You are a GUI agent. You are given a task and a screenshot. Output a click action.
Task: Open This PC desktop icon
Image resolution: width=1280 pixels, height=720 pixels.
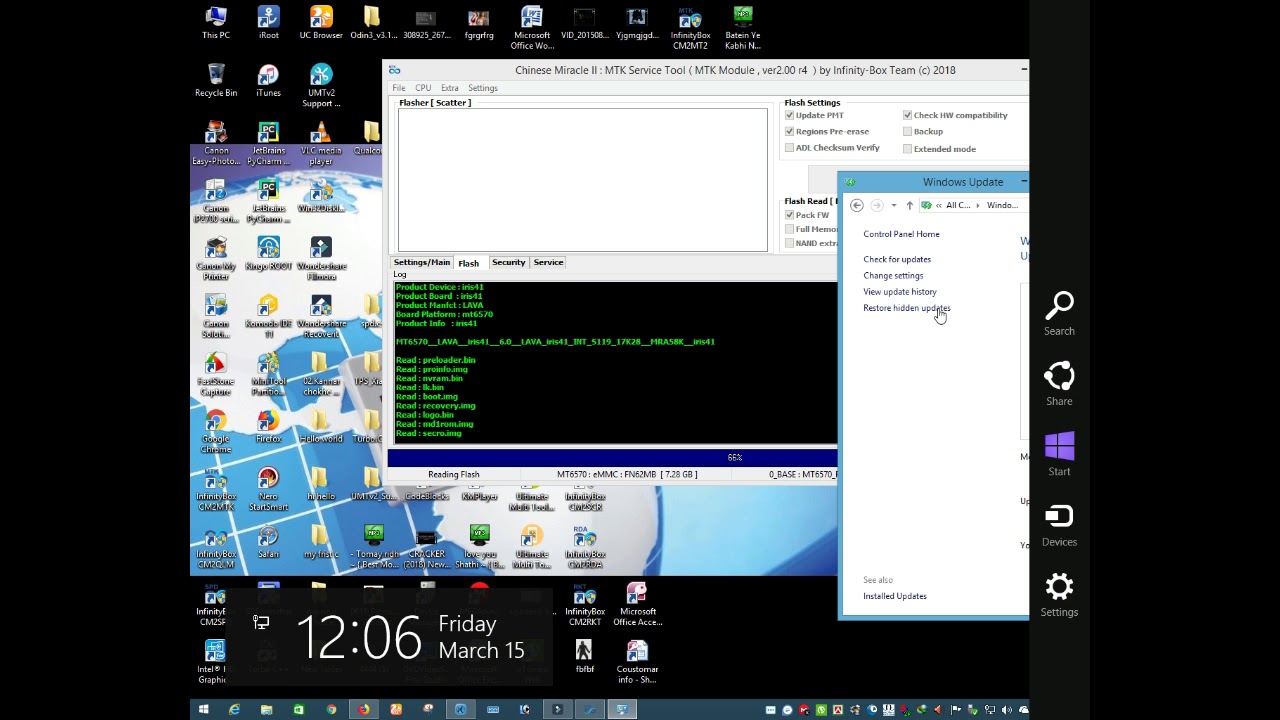[216, 23]
